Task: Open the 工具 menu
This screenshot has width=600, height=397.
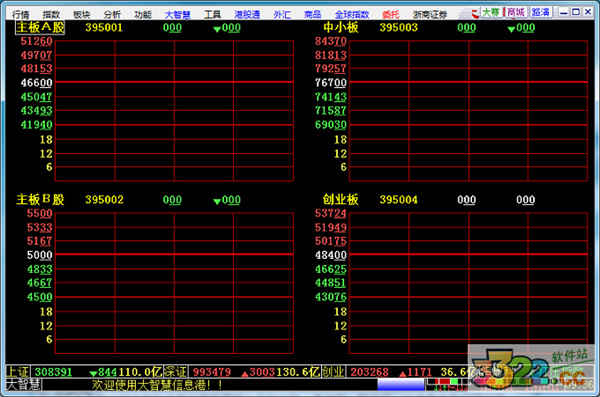Action: tap(212, 15)
